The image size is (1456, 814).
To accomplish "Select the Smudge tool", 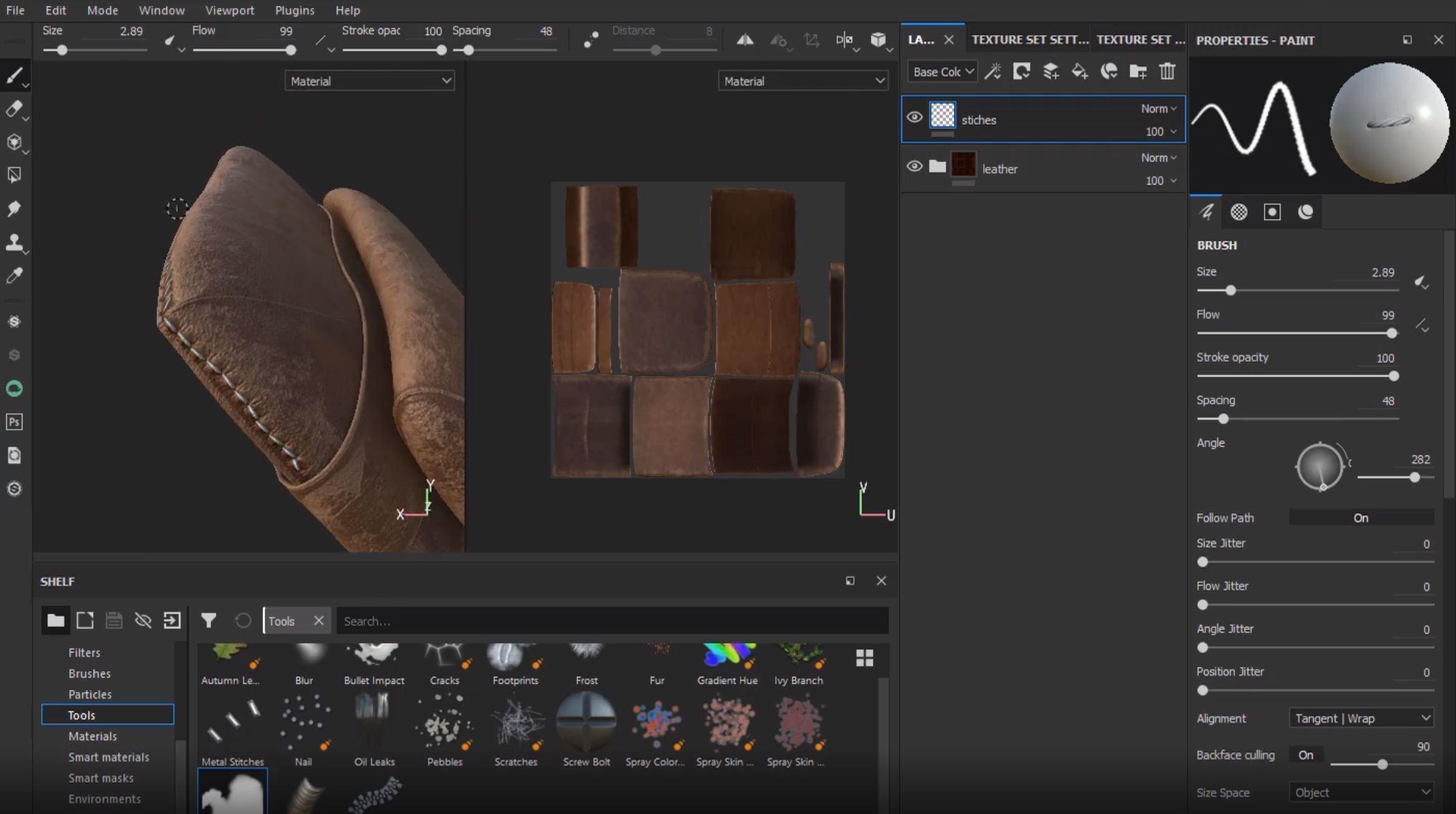I will pos(14,208).
